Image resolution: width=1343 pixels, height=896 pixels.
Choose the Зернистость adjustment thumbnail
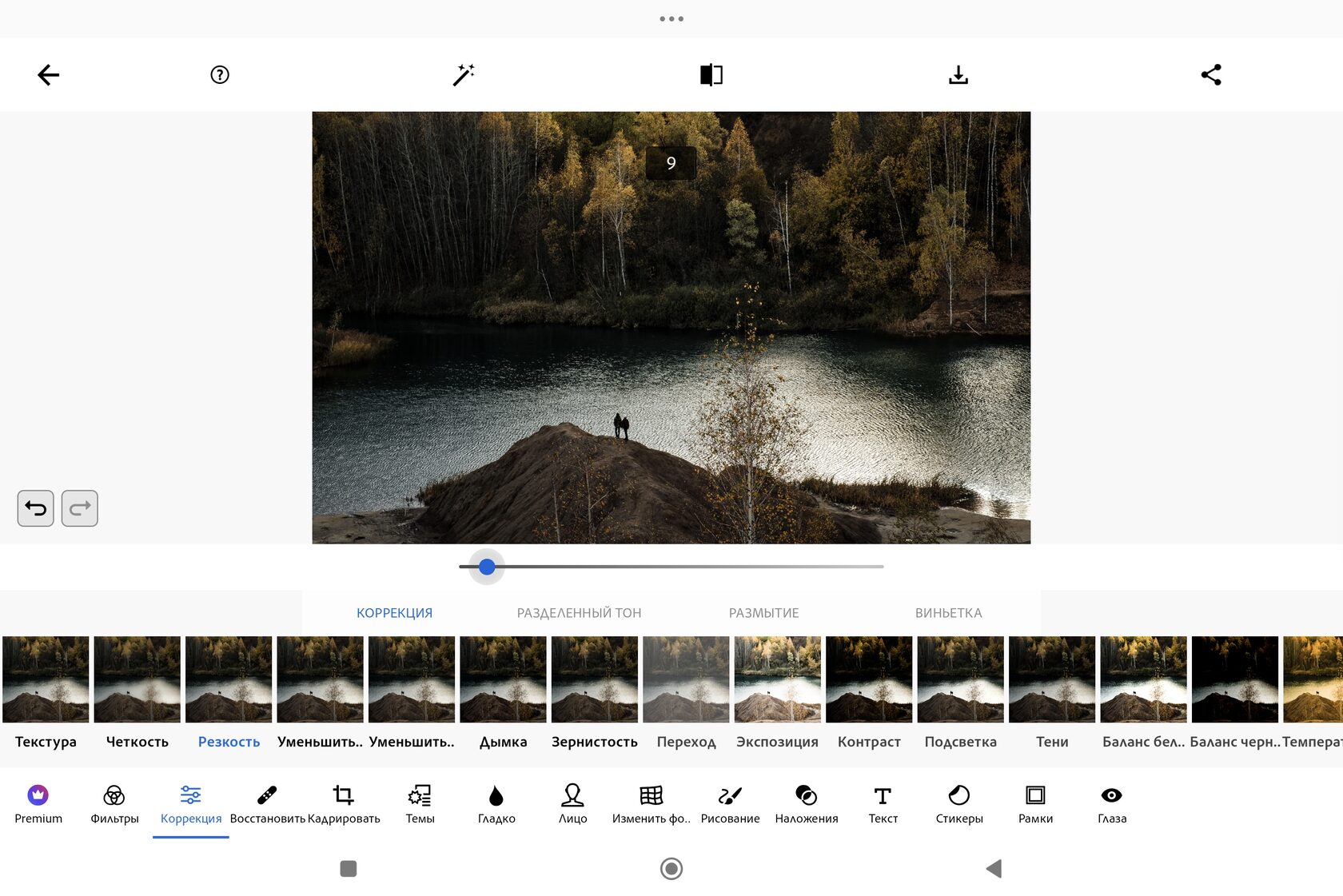pyautogui.click(x=595, y=679)
